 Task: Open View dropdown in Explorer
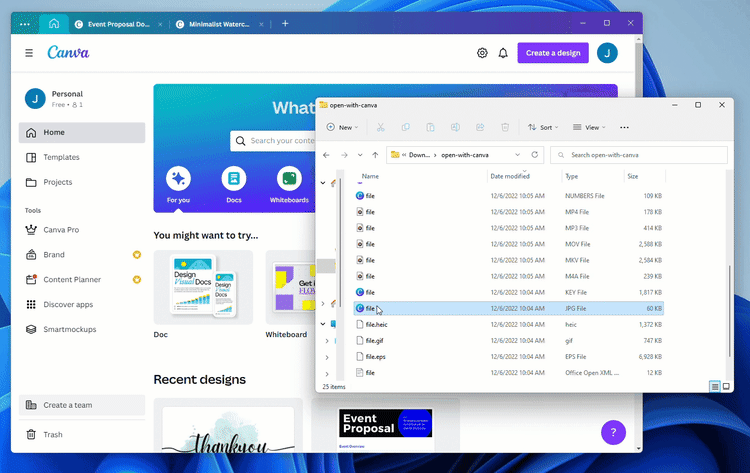589,127
